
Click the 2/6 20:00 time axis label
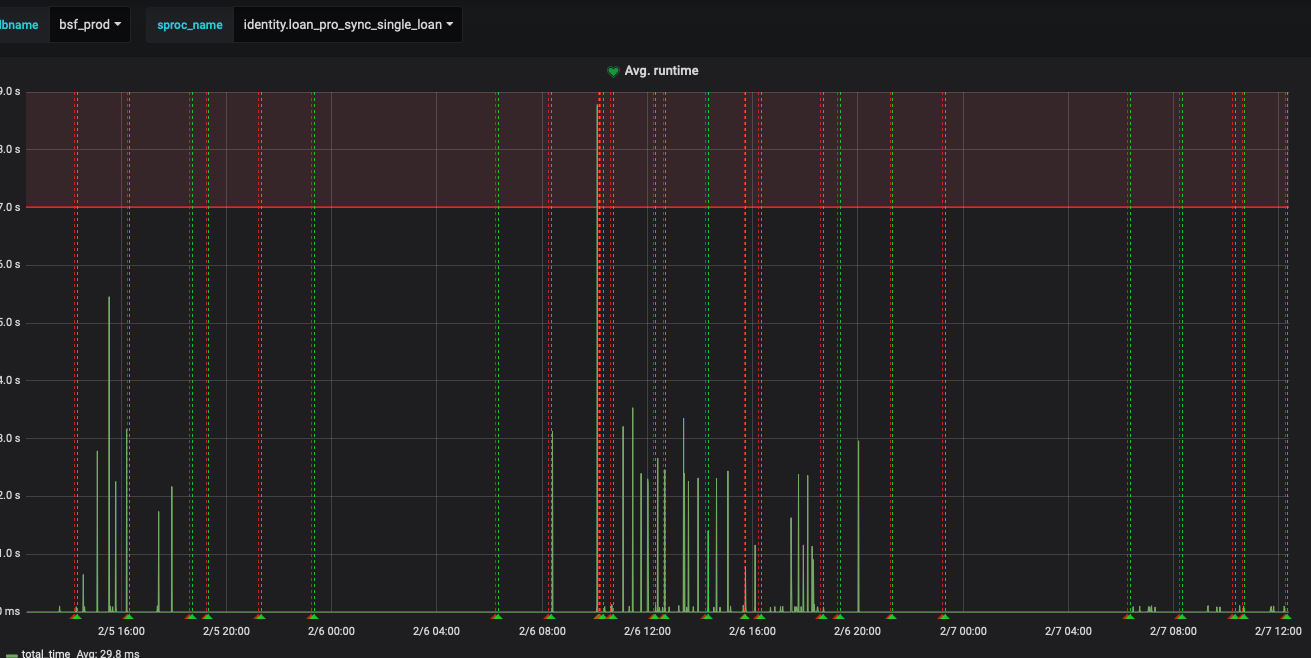tap(857, 631)
